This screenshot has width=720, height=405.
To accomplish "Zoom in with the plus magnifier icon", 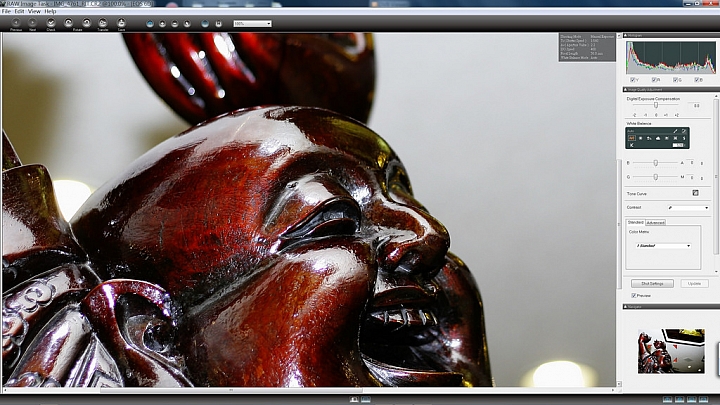I will click(162, 23).
